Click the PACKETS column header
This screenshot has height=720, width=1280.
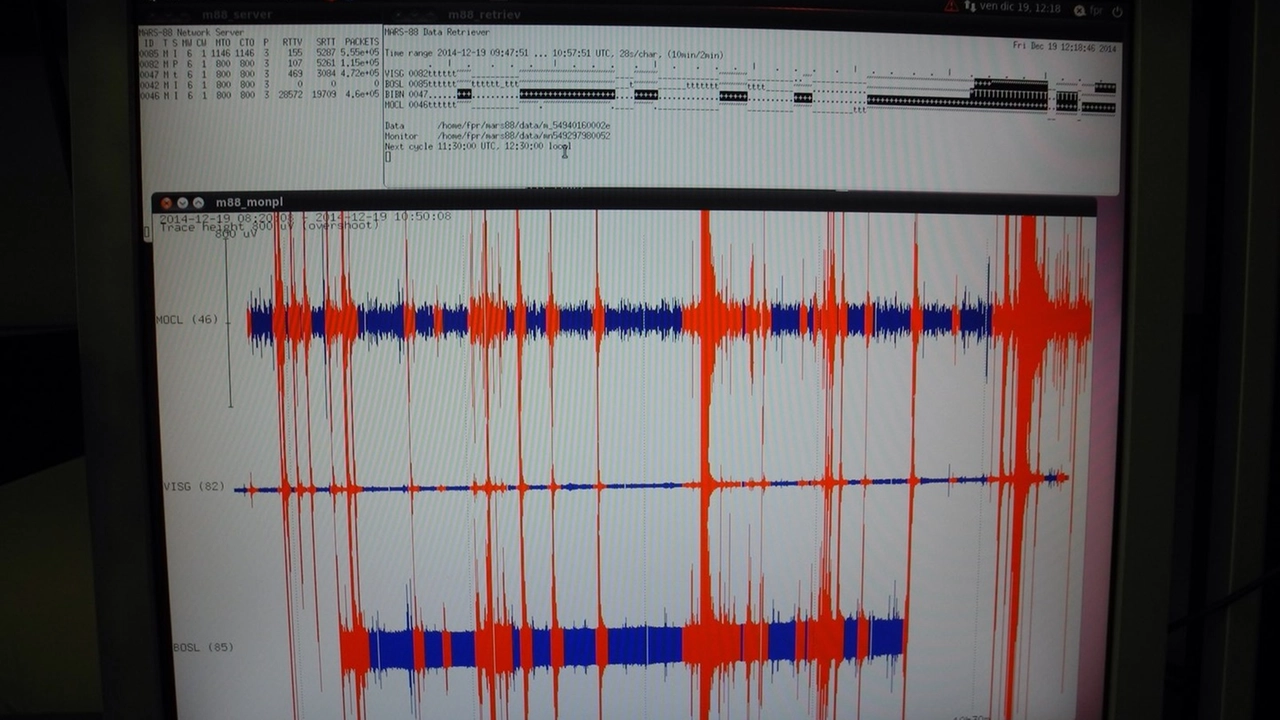tap(362, 42)
